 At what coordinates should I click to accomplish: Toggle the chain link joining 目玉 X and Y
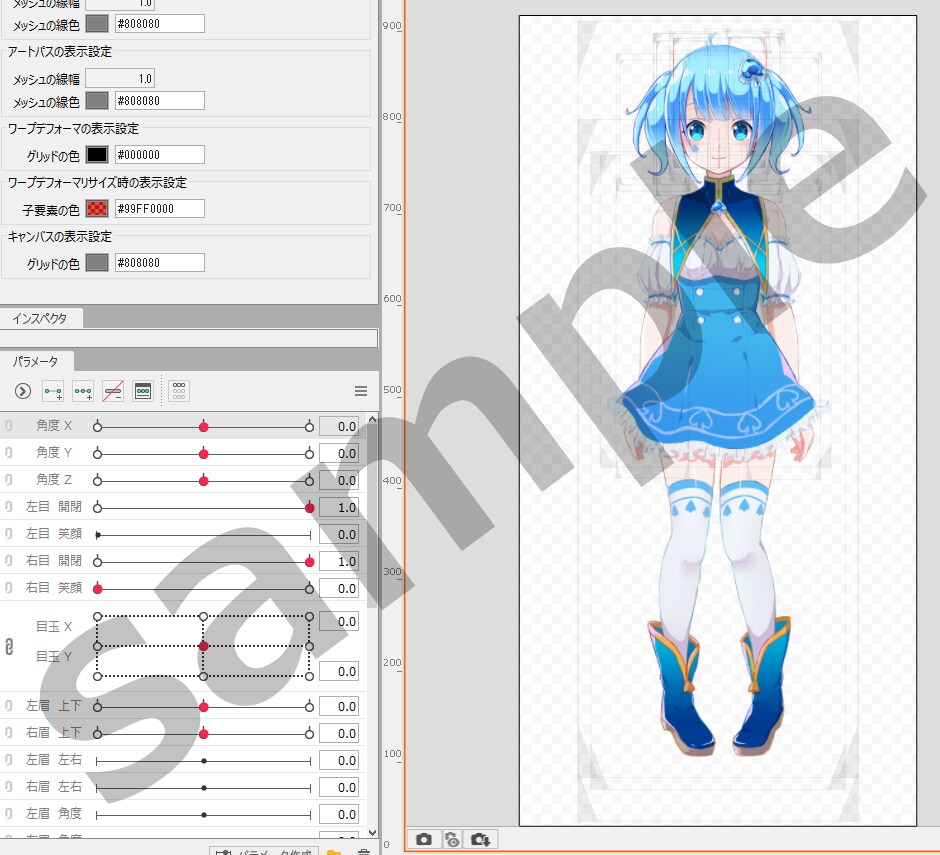coord(9,647)
